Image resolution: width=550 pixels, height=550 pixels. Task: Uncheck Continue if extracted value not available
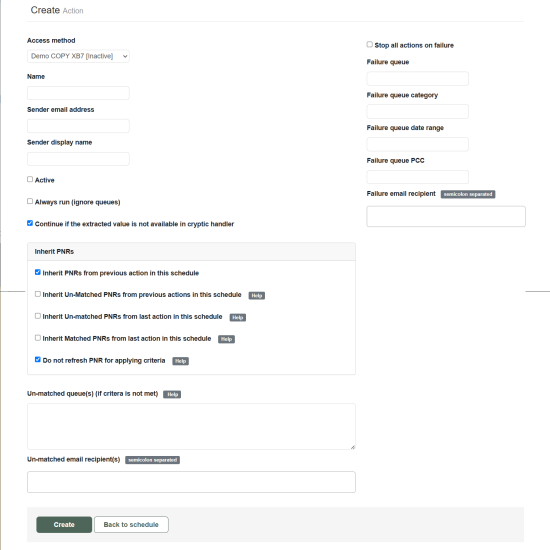(30, 223)
